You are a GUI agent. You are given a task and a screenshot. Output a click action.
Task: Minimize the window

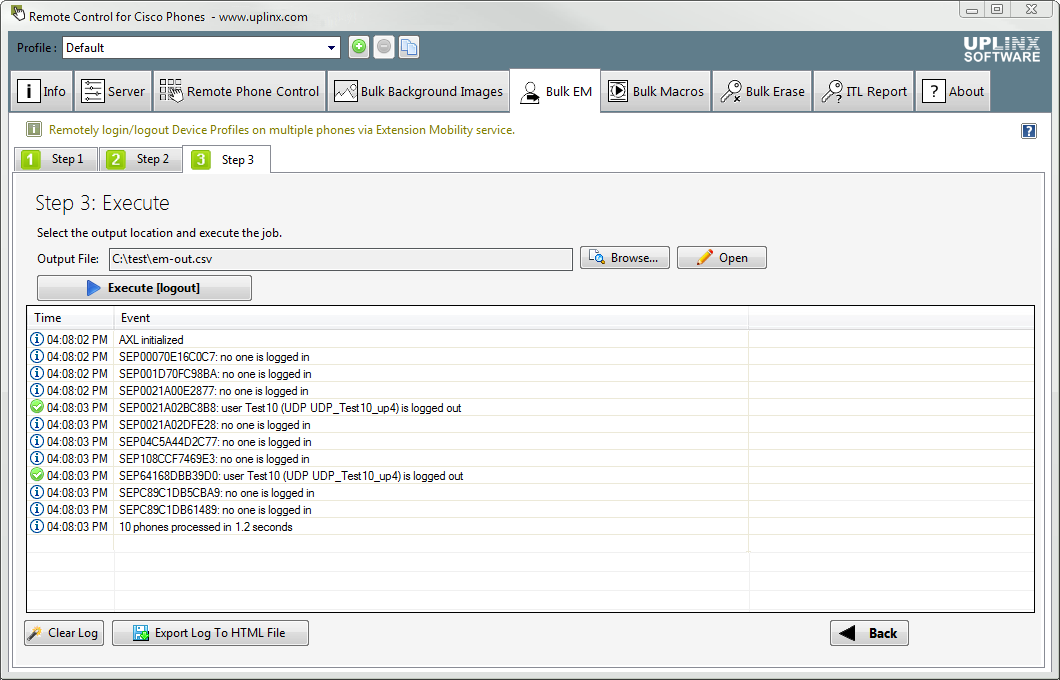[972, 9]
